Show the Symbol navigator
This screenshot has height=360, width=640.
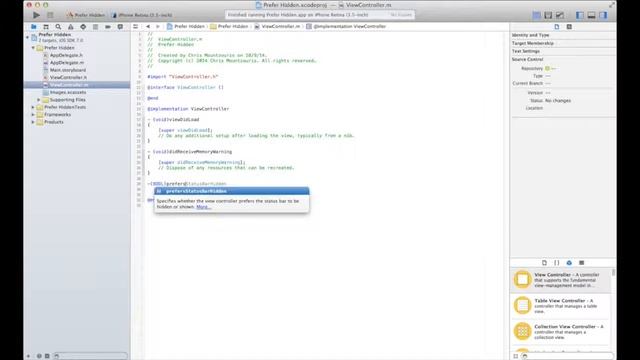point(46,27)
